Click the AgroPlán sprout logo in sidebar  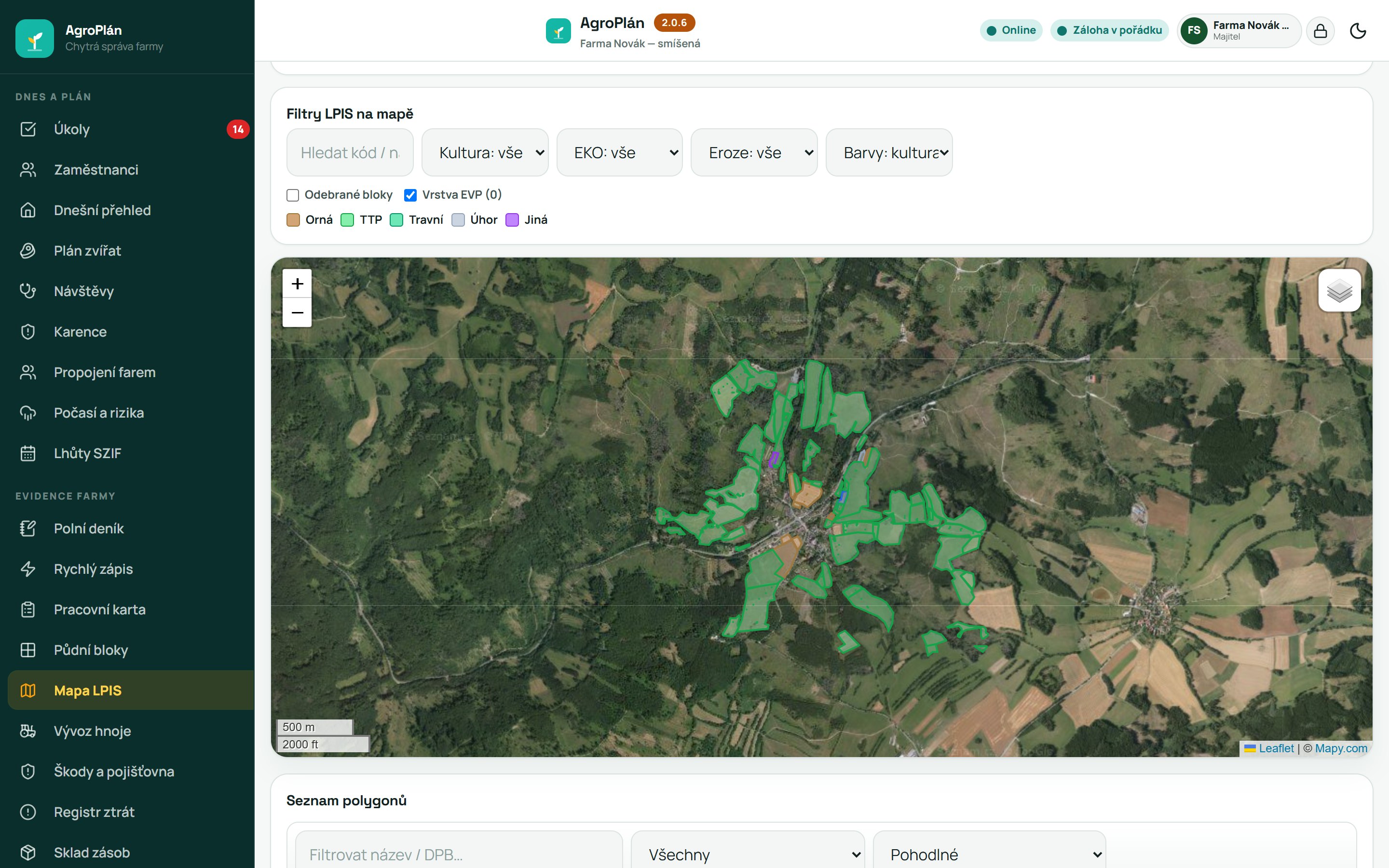(x=34, y=39)
